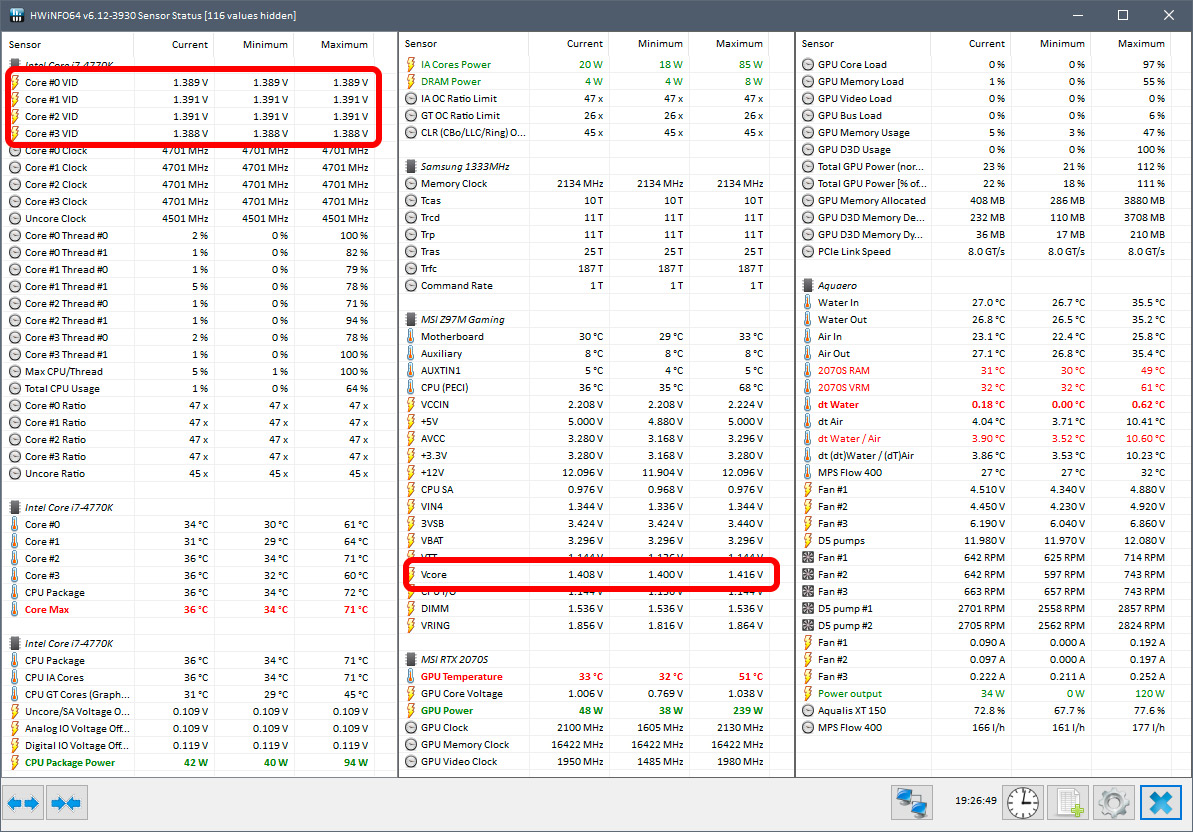
Task: Click the shrink layout arrows button
Action: (67, 802)
